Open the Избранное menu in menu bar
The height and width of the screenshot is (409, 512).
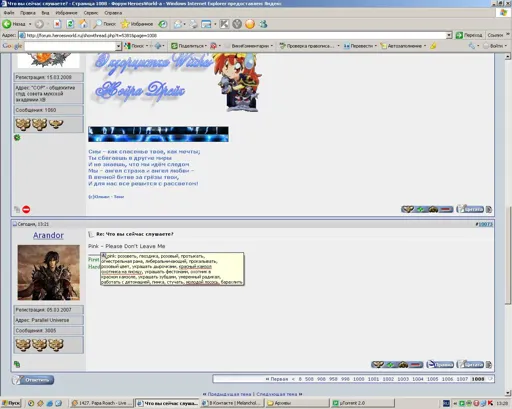click(66, 13)
